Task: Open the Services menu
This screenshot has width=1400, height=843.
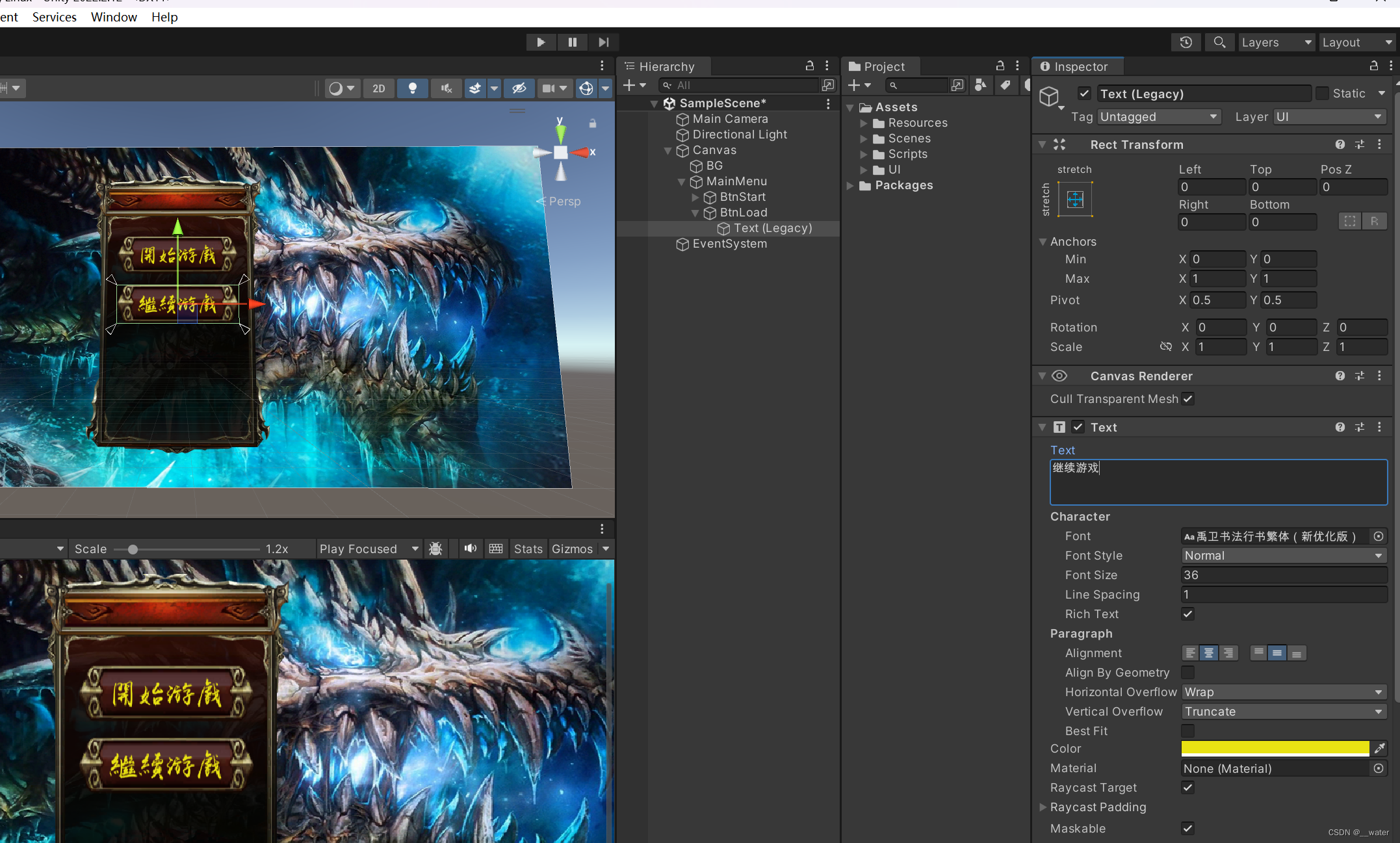Action: click(55, 17)
